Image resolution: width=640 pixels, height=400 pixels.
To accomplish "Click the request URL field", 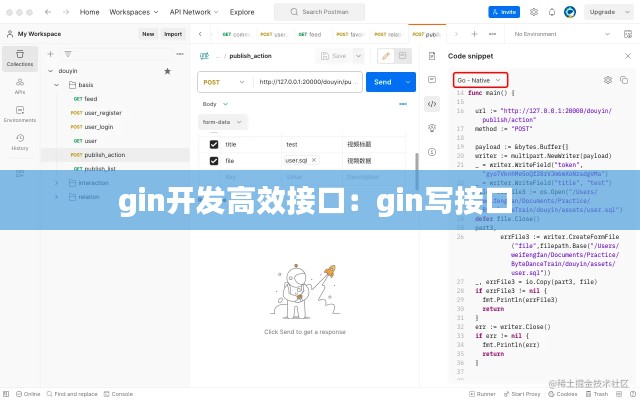I will pyautogui.click(x=305, y=82).
